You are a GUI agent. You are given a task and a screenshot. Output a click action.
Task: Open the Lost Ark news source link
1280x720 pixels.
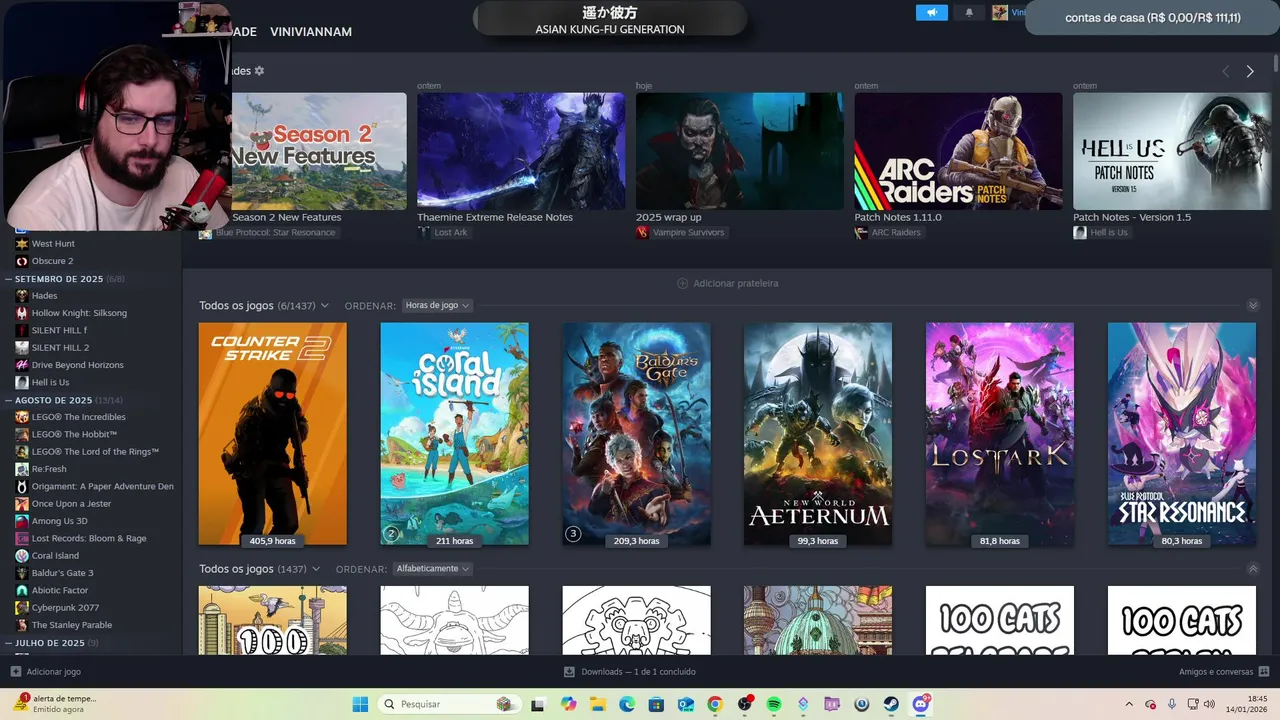(x=443, y=232)
